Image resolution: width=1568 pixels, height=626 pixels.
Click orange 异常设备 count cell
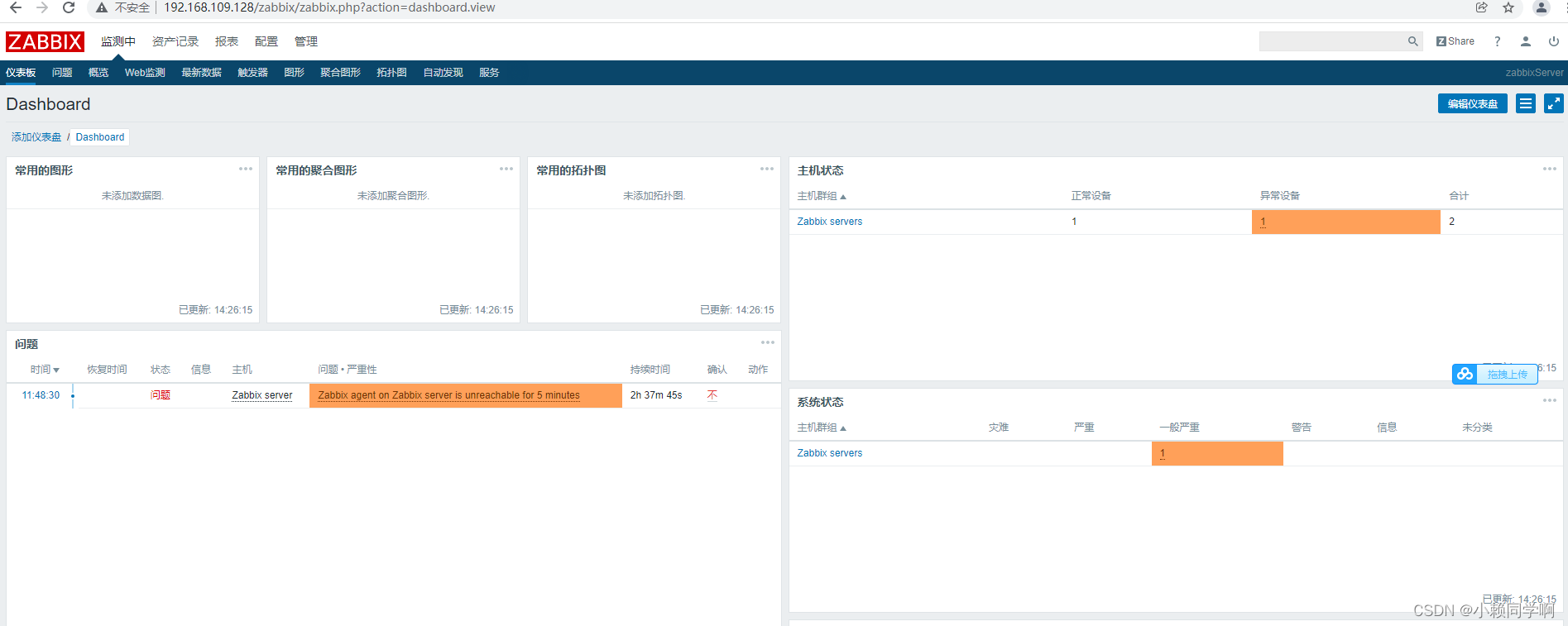[x=1346, y=222]
